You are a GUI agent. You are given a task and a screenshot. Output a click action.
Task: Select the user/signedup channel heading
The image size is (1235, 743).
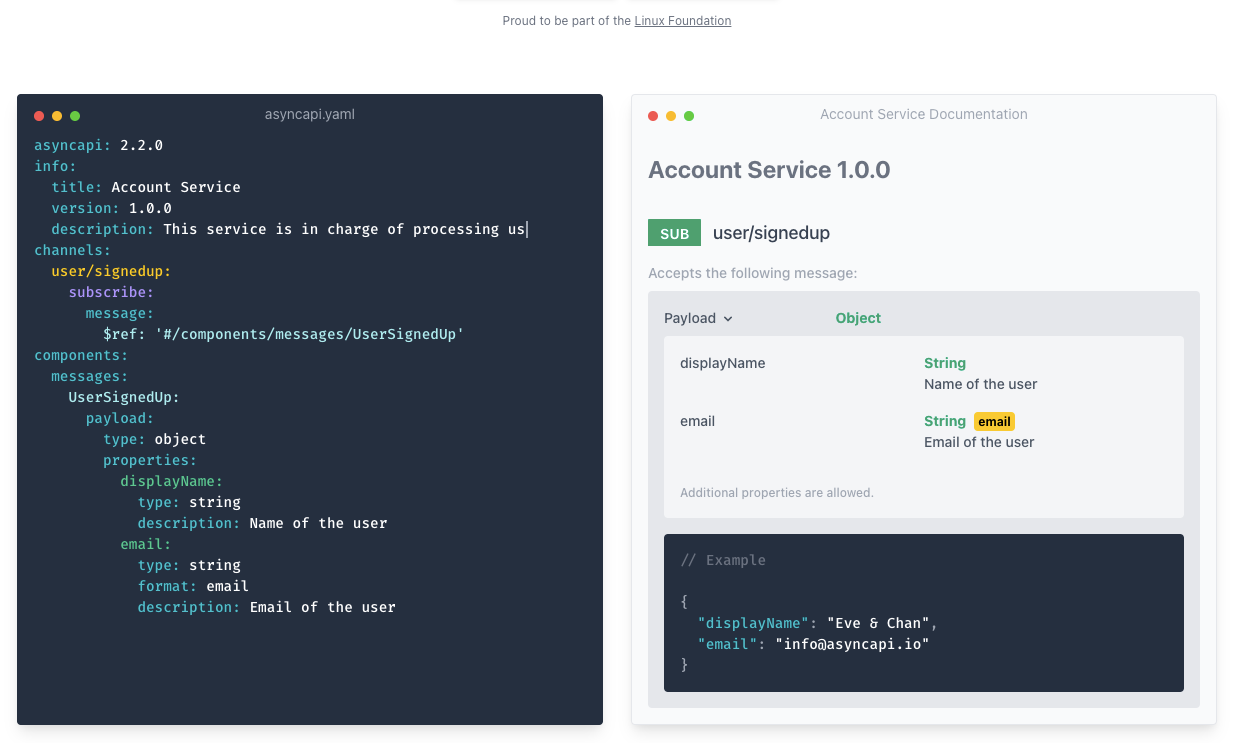(x=771, y=233)
